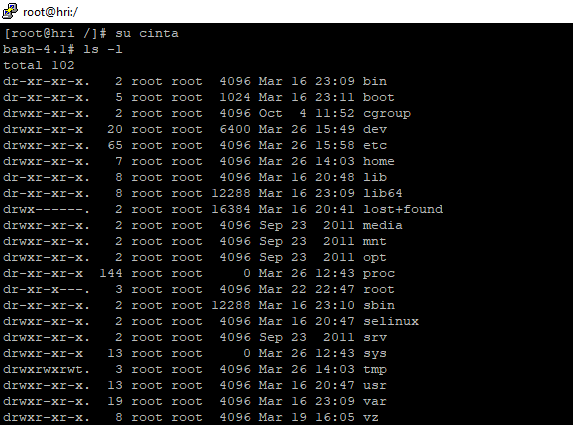Image resolution: width=573 pixels, height=425 pixels.
Task: Click the time 23:10 in sbin row
Action: 335,305
